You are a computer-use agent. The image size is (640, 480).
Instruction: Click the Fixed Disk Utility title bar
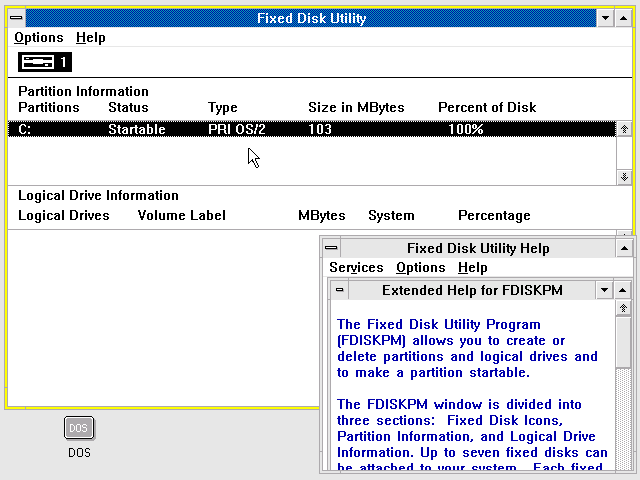(311, 18)
